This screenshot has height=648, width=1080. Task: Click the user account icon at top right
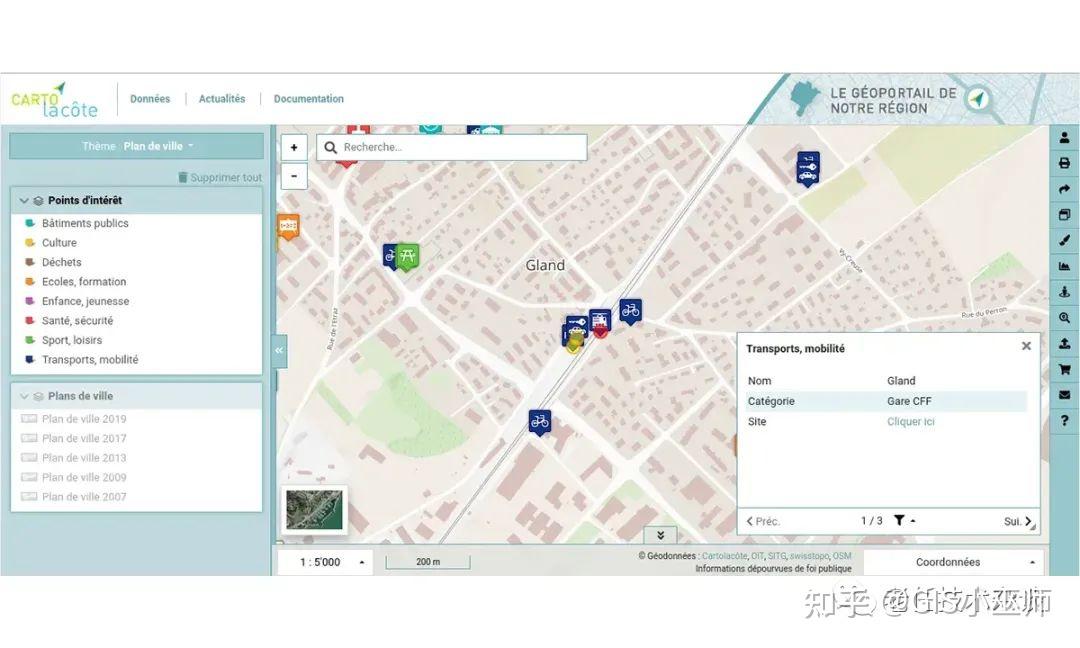click(x=1064, y=136)
